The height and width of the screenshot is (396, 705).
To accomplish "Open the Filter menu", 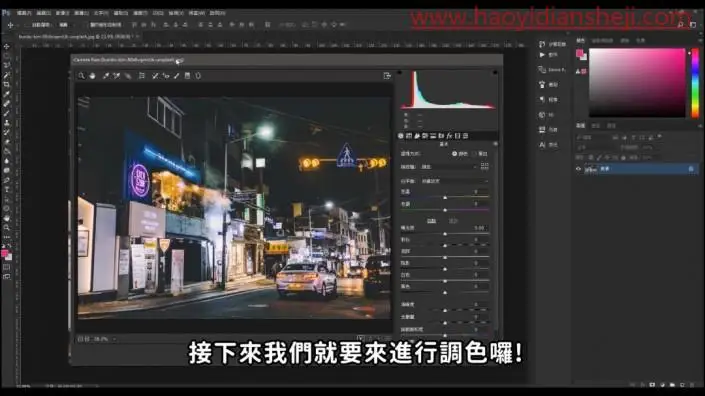I will point(140,13).
